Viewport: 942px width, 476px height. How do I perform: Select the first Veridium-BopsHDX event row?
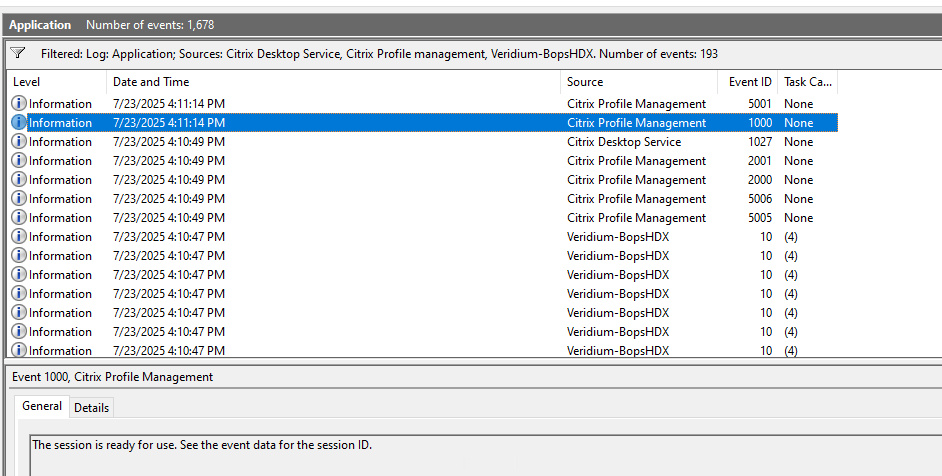400,237
